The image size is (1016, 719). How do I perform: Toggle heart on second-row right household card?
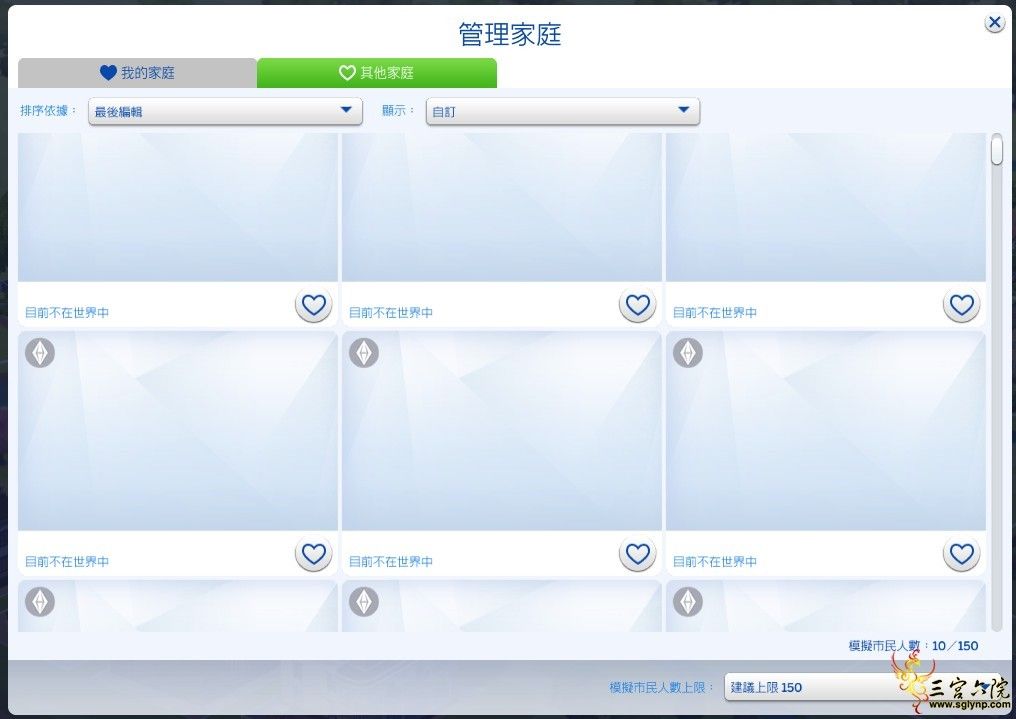point(962,554)
